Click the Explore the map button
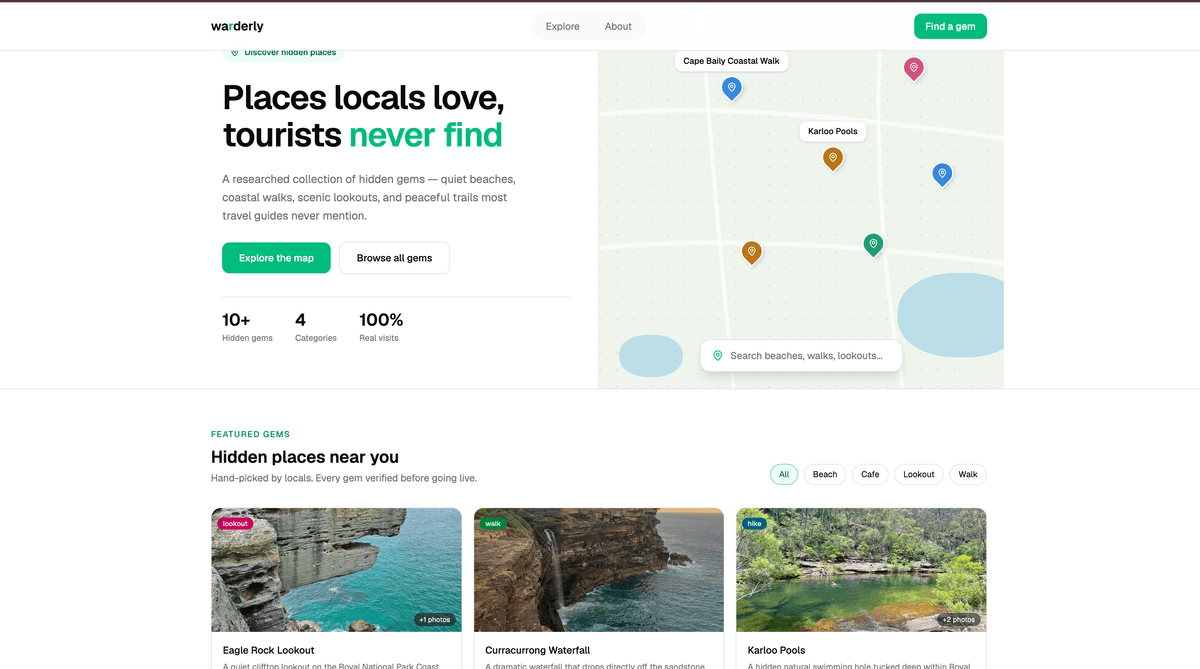The image size is (1200, 669). pyautogui.click(x=276, y=258)
